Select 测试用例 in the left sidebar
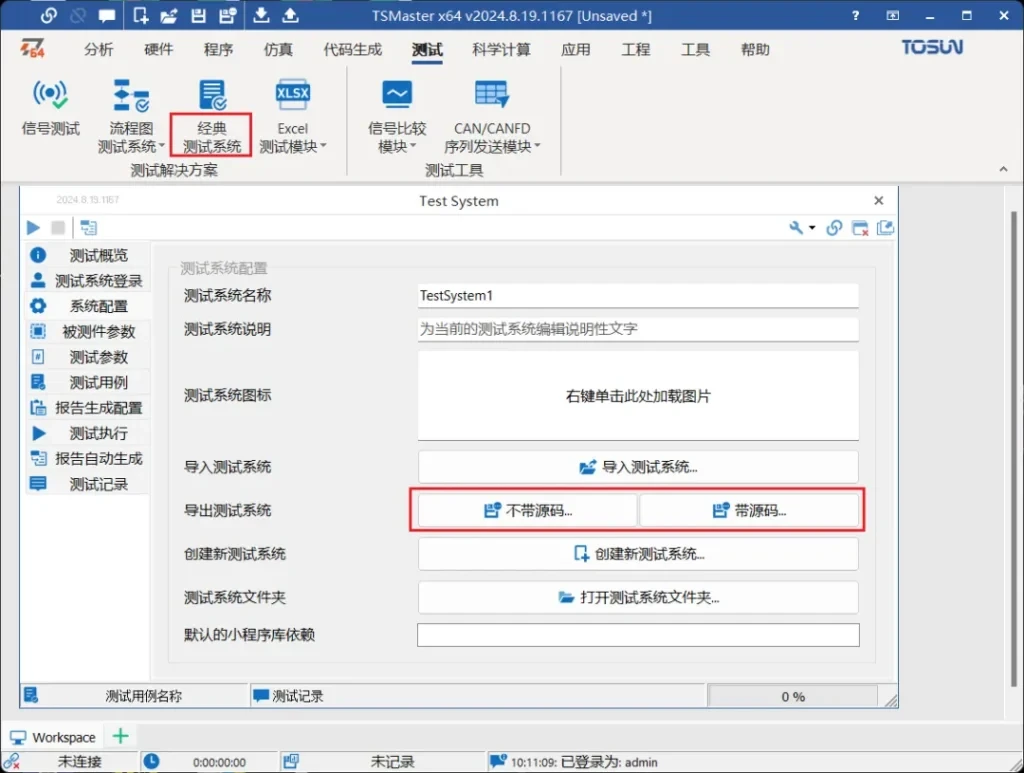The width and height of the screenshot is (1024, 773). click(x=98, y=382)
